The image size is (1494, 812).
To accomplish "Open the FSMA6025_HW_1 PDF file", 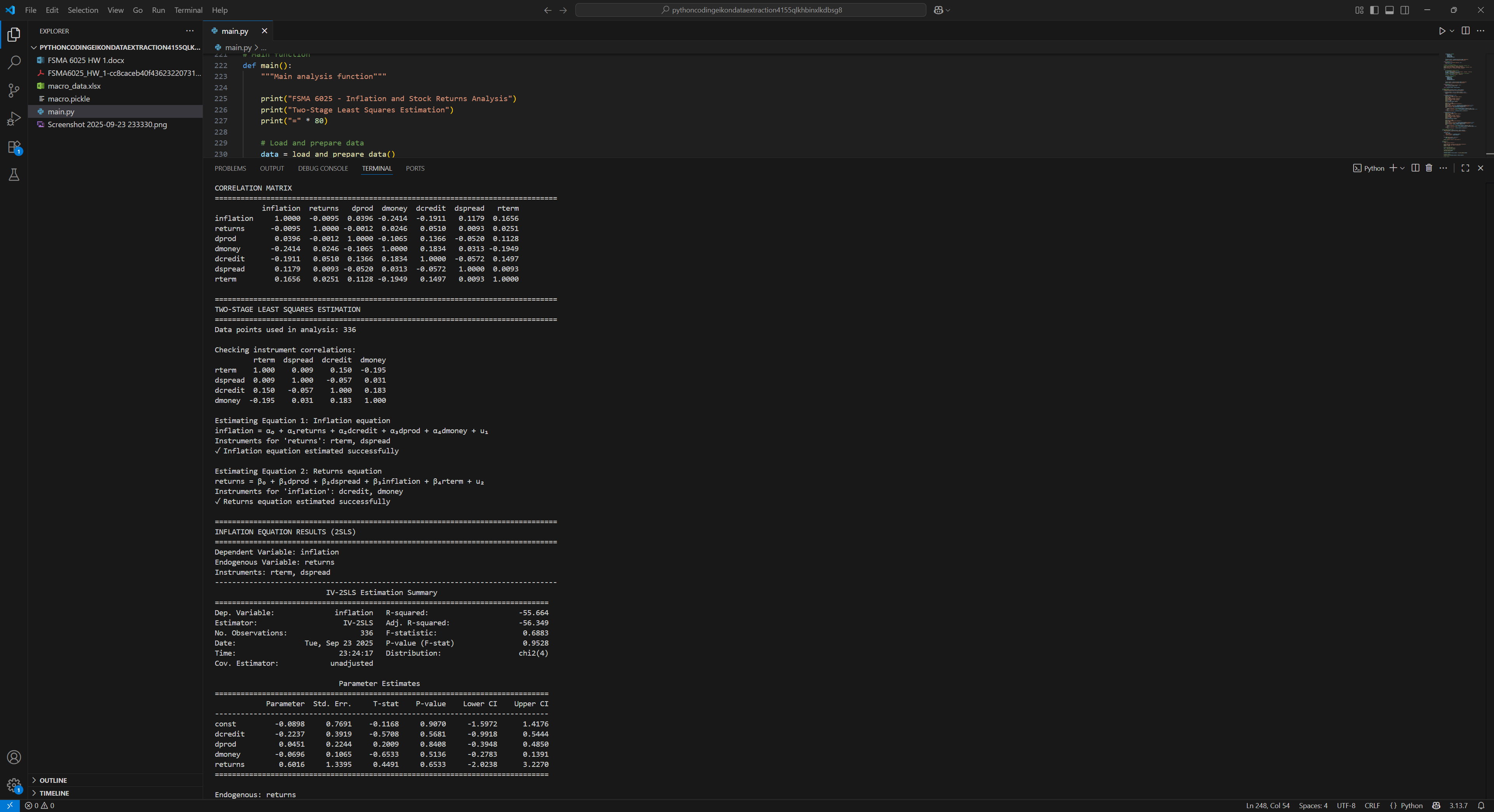I will [x=116, y=73].
